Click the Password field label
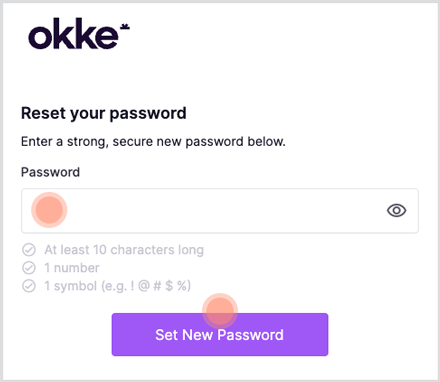The height and width of the screenshot is (382, 440). [50, 172]
